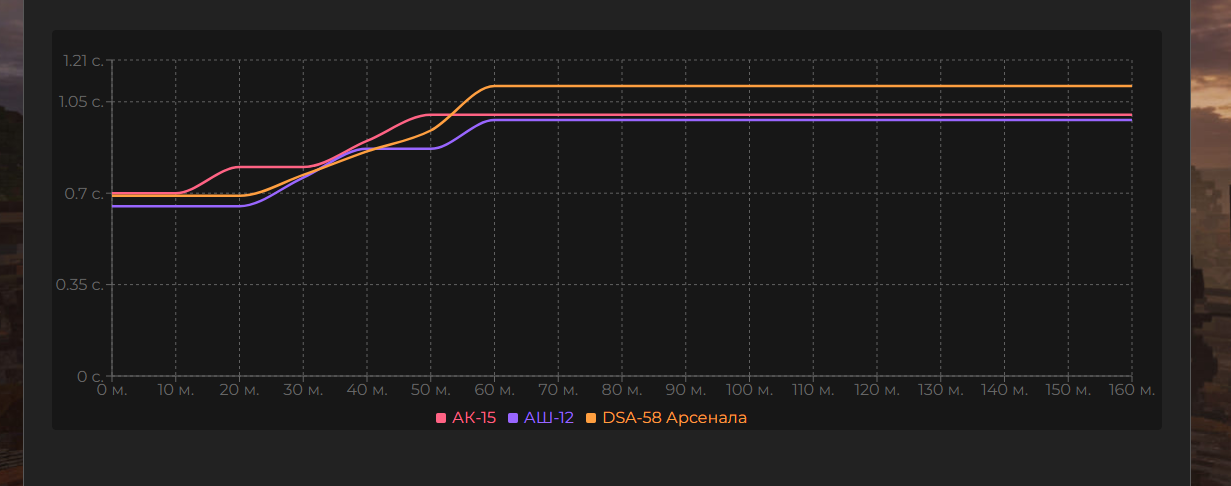Click the 1.21 с. y-axis label

click(82, 61)
